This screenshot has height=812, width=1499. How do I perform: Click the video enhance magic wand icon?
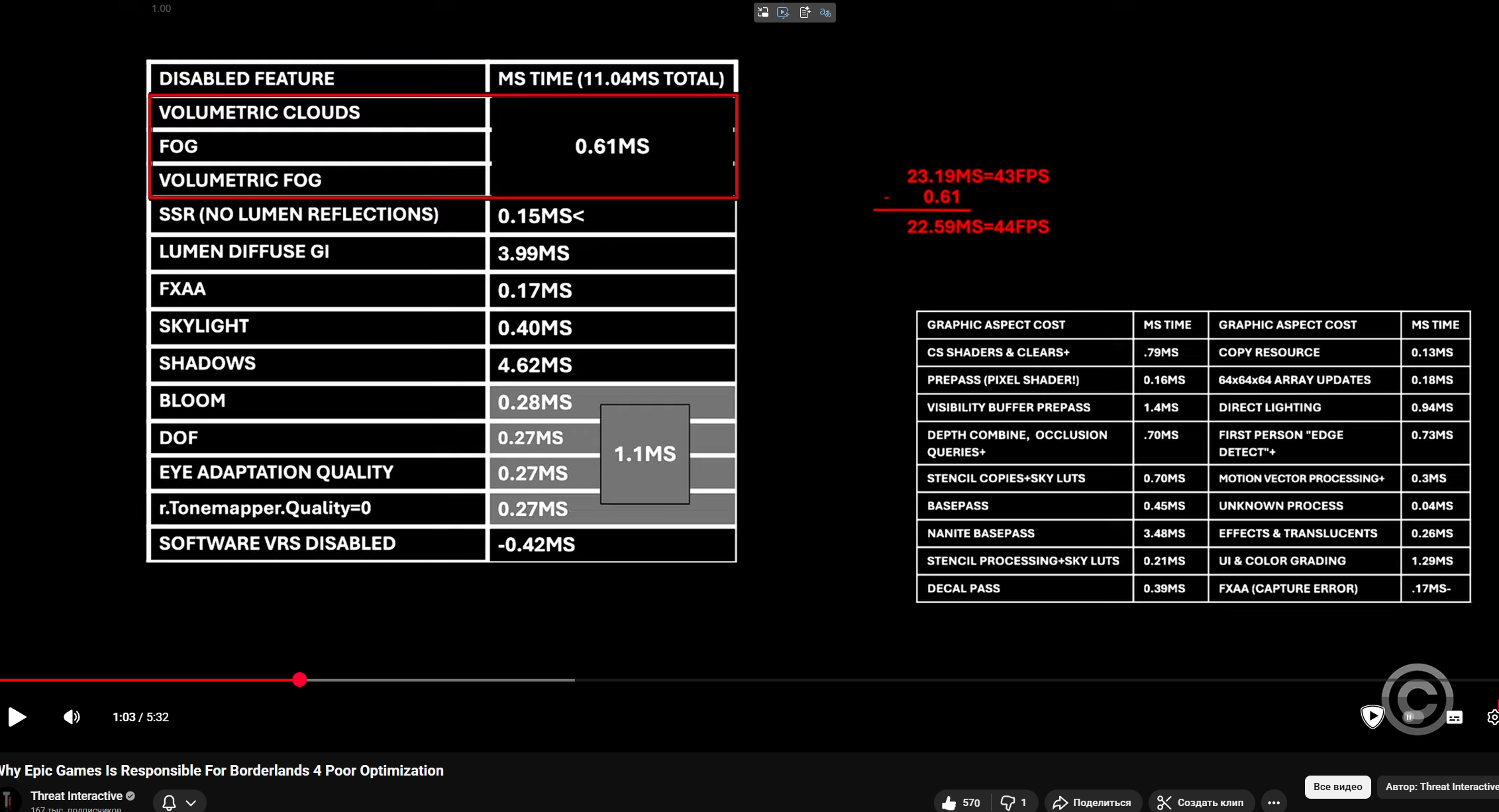tap(784, 13)
